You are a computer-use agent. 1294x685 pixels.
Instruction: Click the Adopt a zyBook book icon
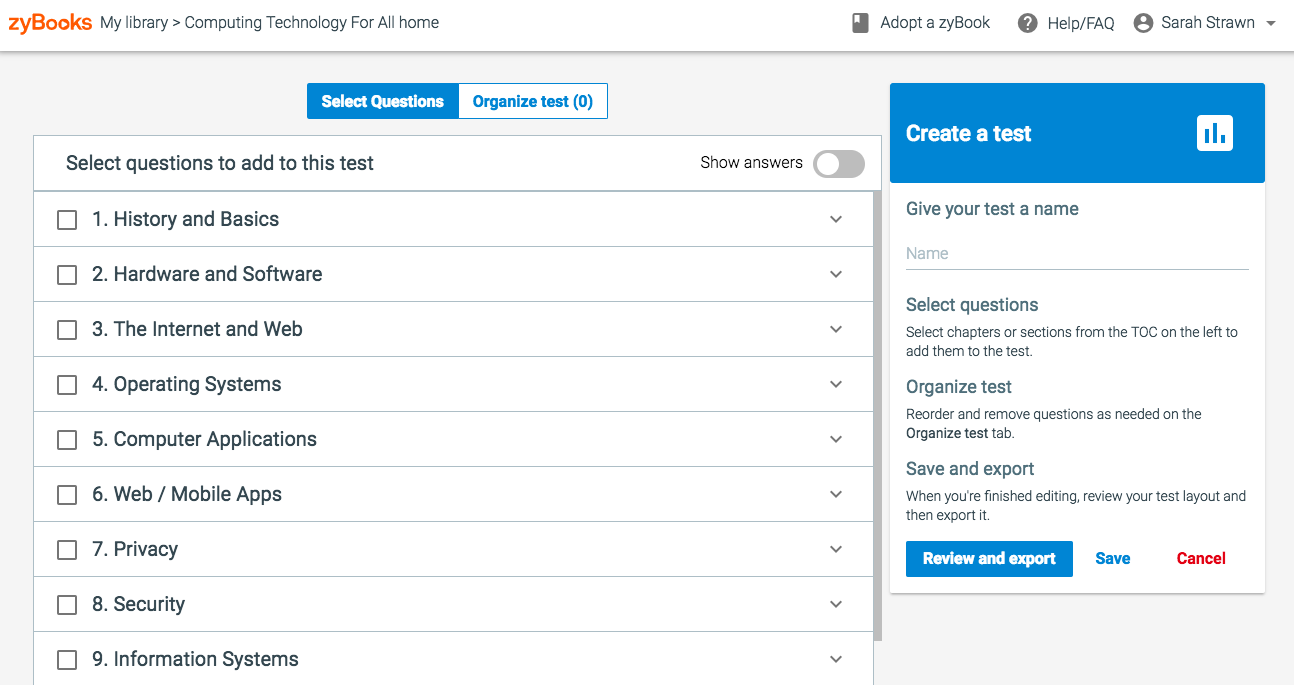860,23
